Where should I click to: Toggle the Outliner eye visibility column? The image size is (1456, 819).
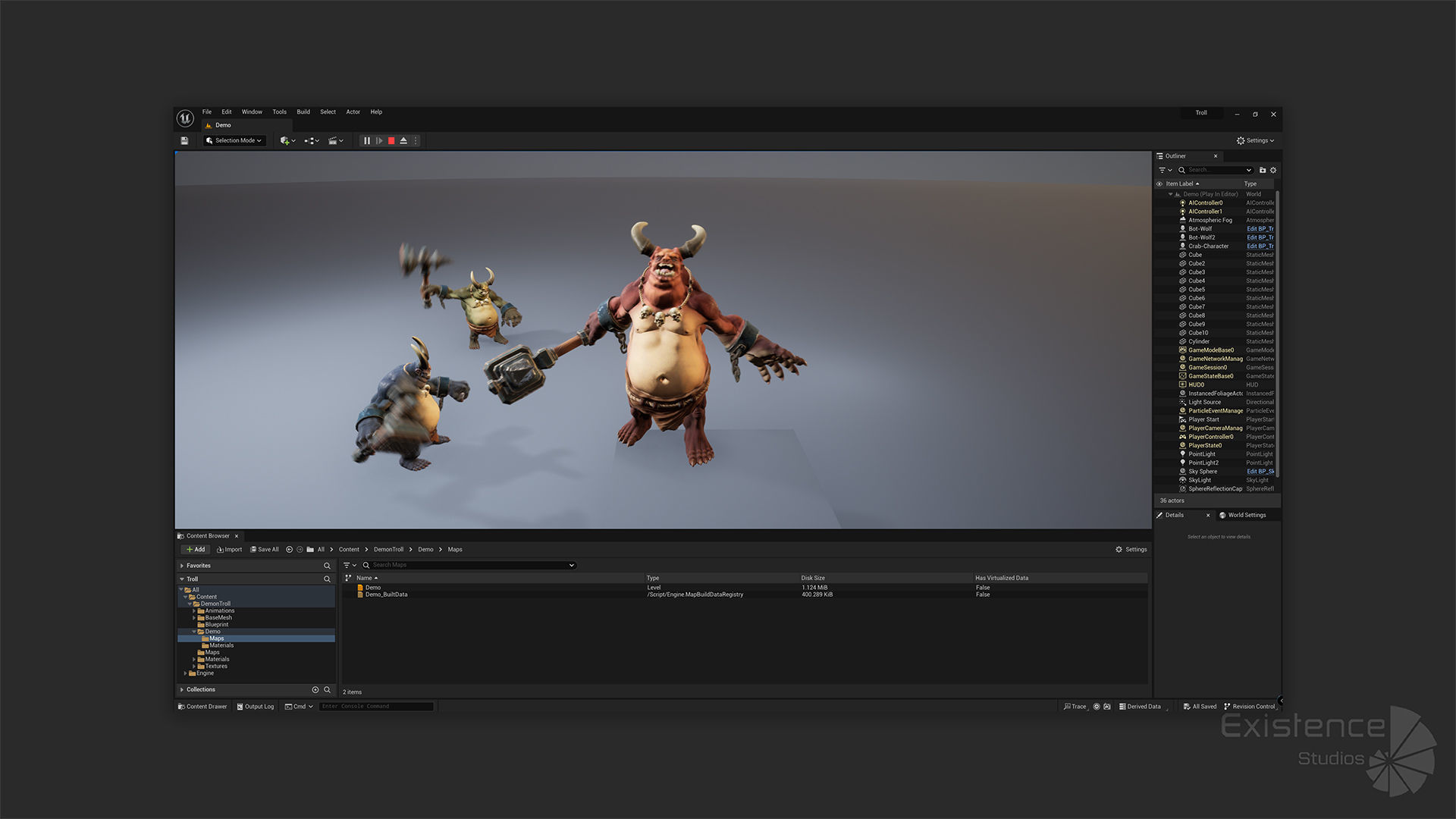(x=1159, y=184)
